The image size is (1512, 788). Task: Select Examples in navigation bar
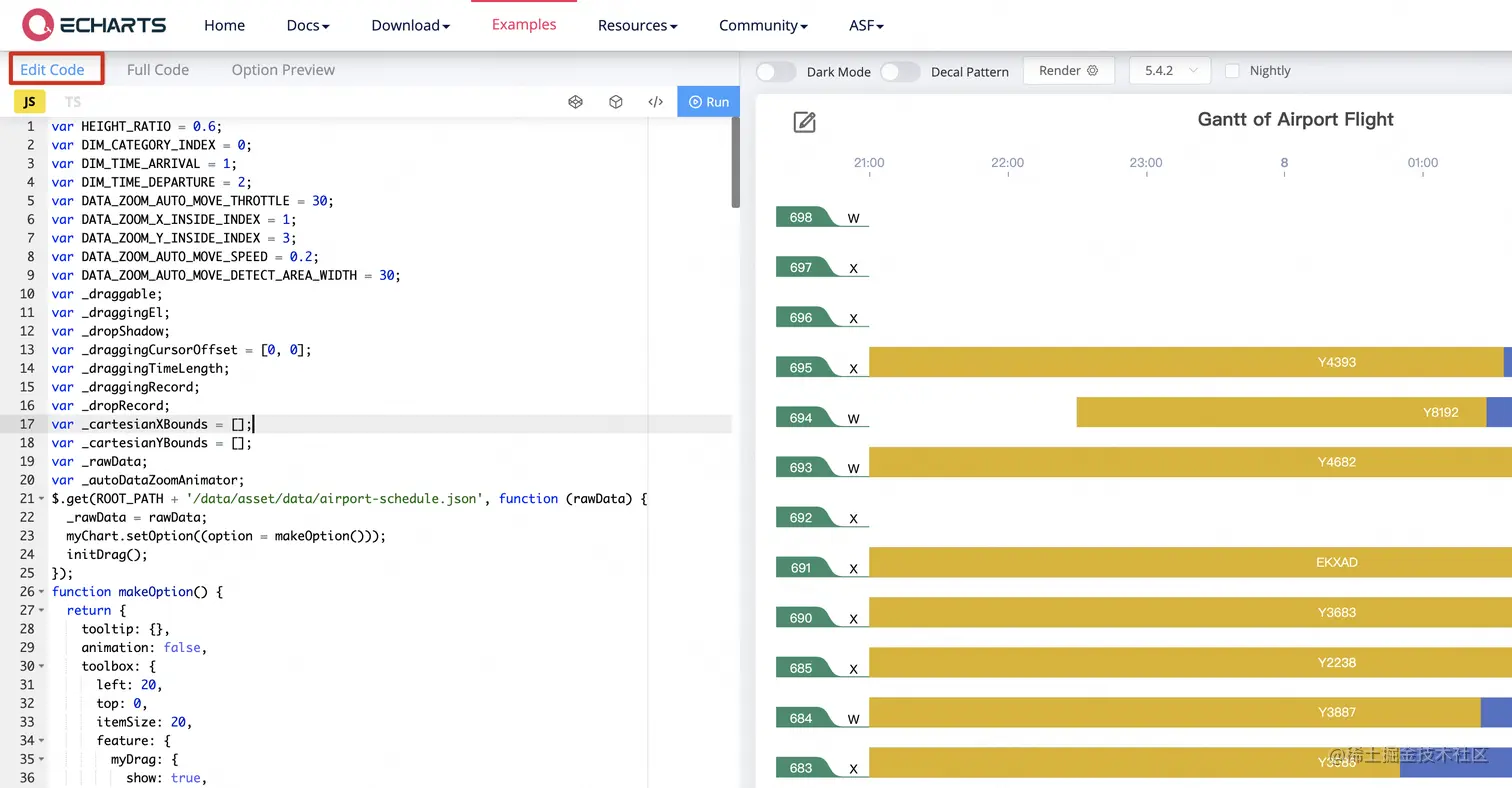tap(524, 24)
